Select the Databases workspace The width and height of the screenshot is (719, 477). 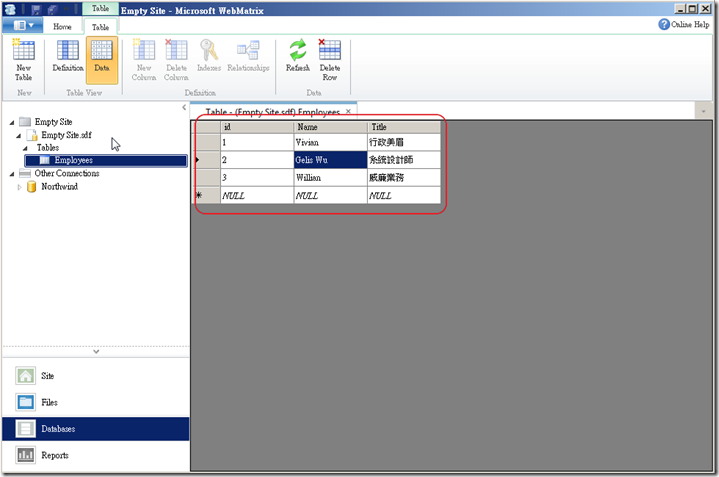[95, 429]
